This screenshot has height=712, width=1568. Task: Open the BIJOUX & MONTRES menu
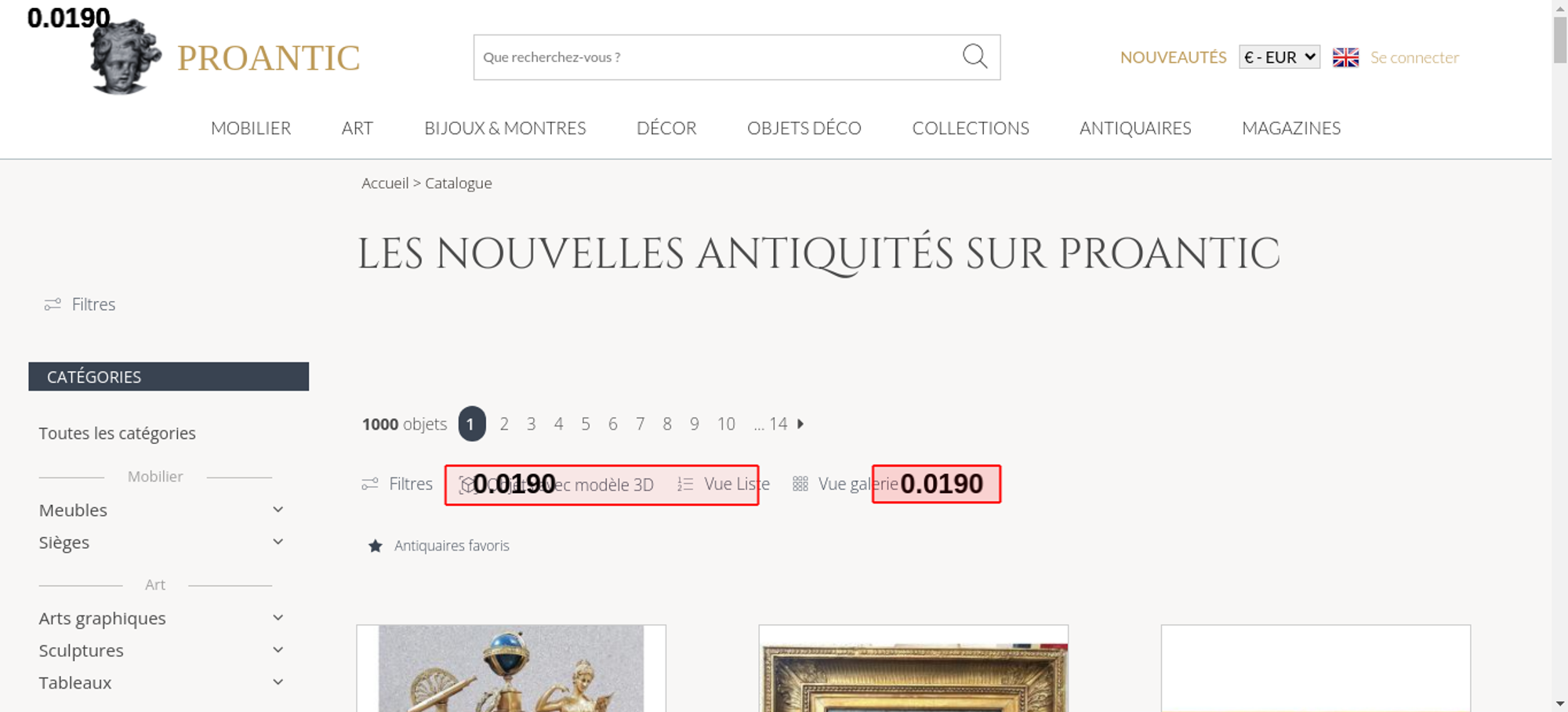pos(505,128)
